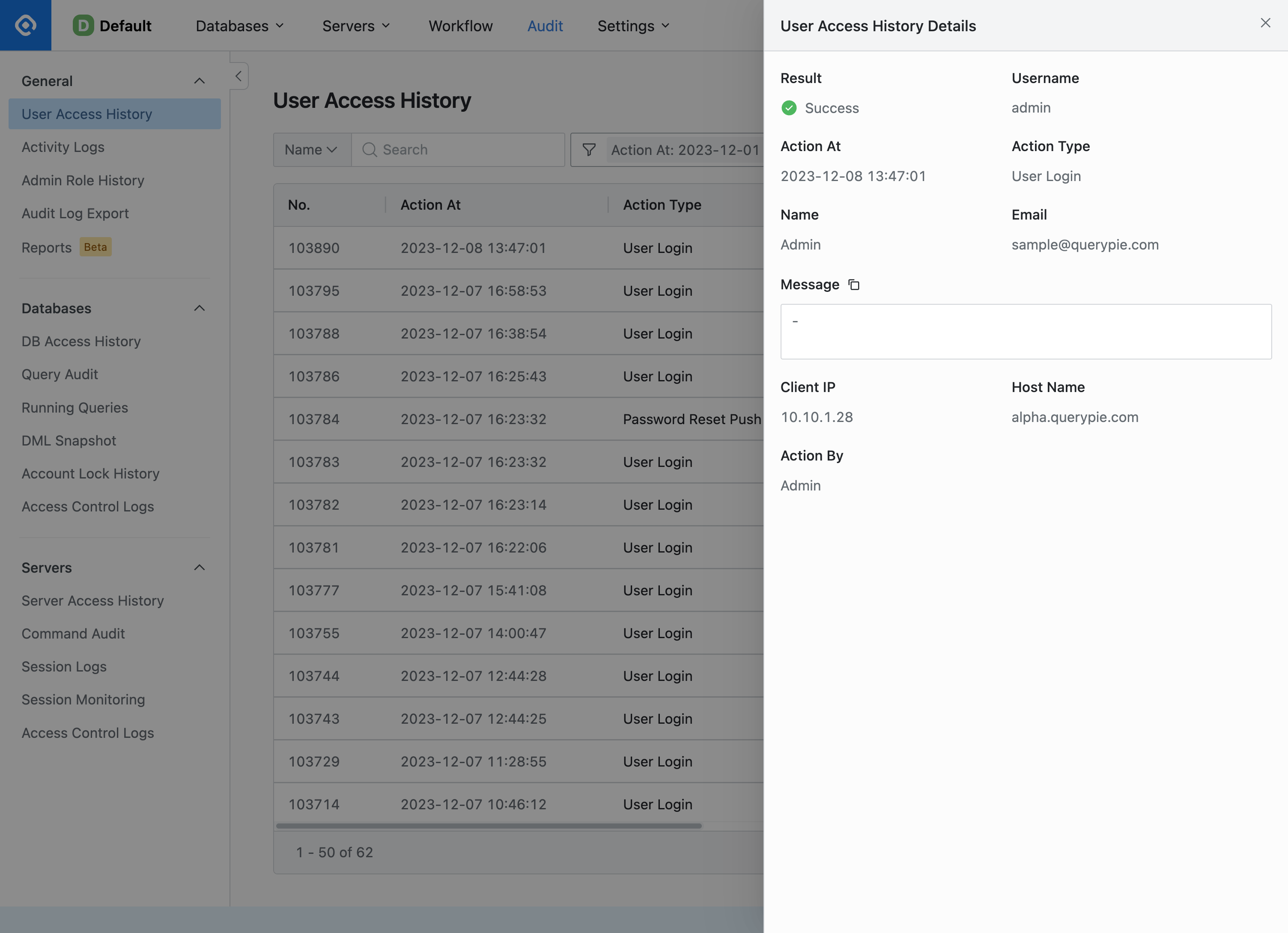Screen dimensions: 1288x933
Task: Click the search magnifier icon
Action: coord(369,150)
